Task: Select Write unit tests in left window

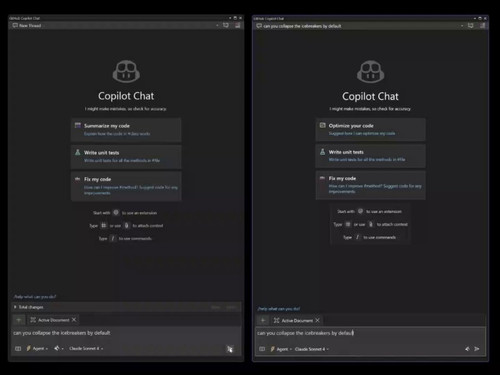Action: point(126,156)
